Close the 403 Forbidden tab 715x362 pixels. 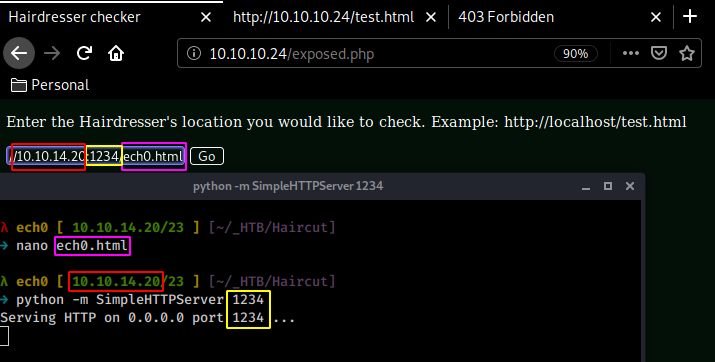click(x=656, y=17)
